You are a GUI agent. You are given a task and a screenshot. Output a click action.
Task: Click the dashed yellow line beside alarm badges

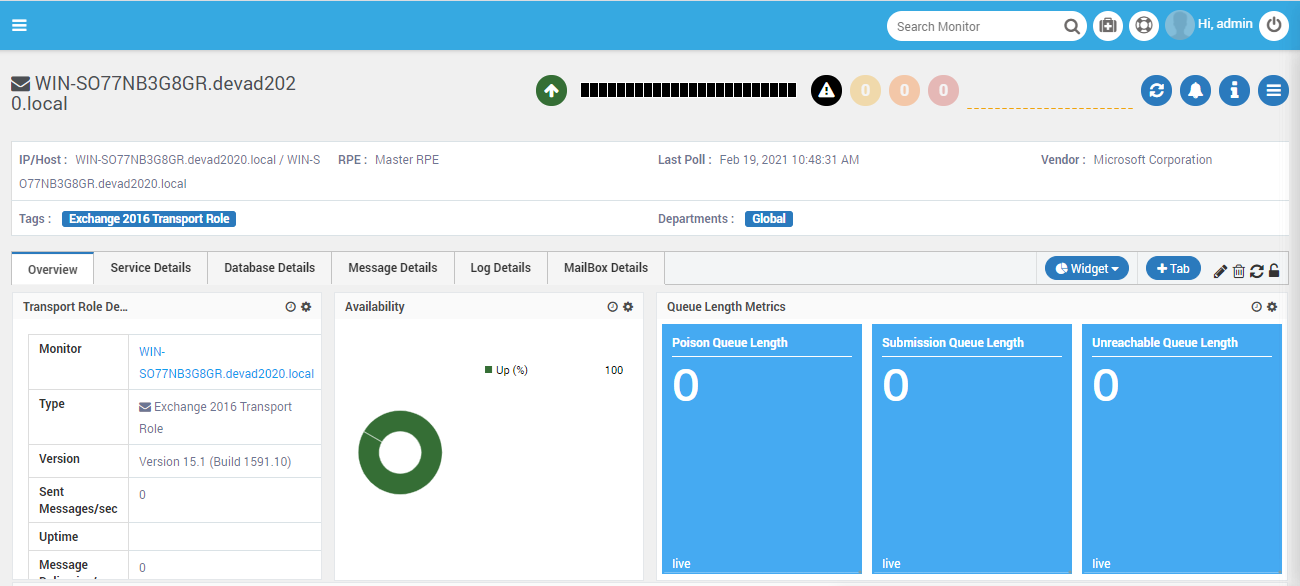click(1049, 107)
